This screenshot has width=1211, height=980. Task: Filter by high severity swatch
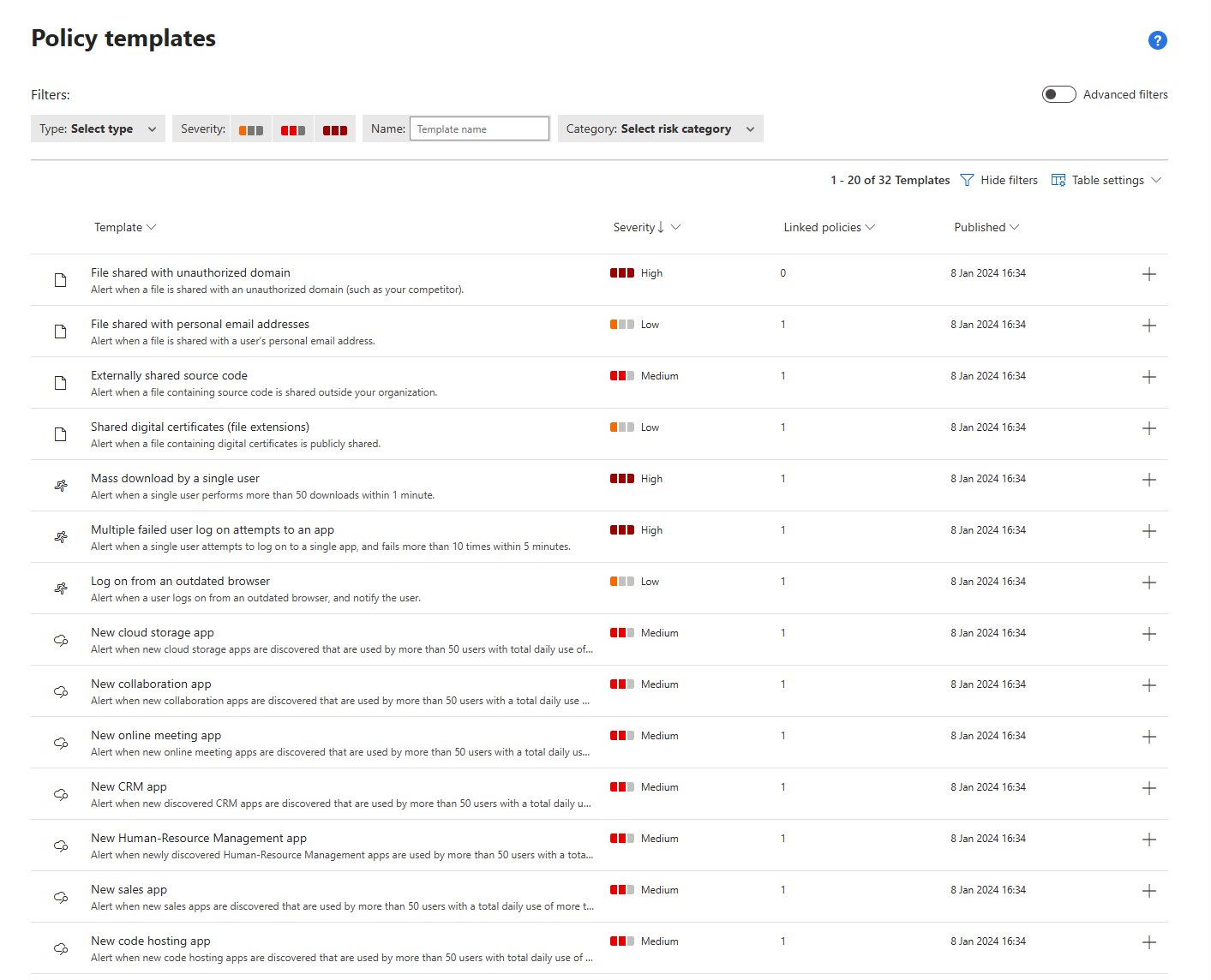tap(335, 129)
